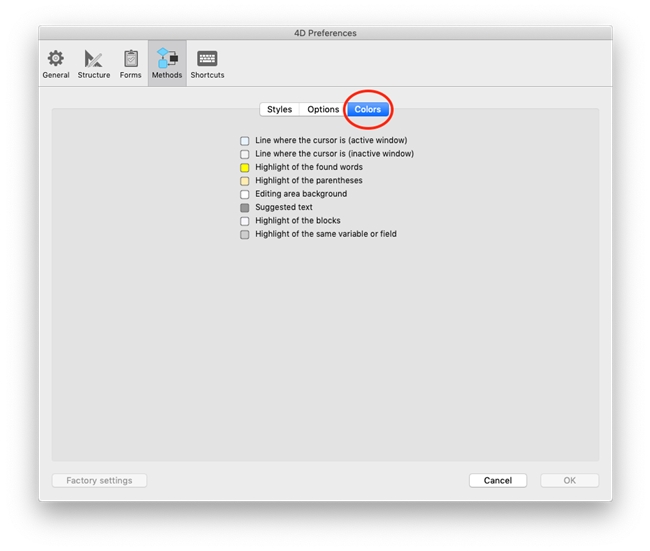Viewport: 650px width, 551px height.
Task: Pick color for highlight of the parentheses
Action: click(x=245, y=181)
